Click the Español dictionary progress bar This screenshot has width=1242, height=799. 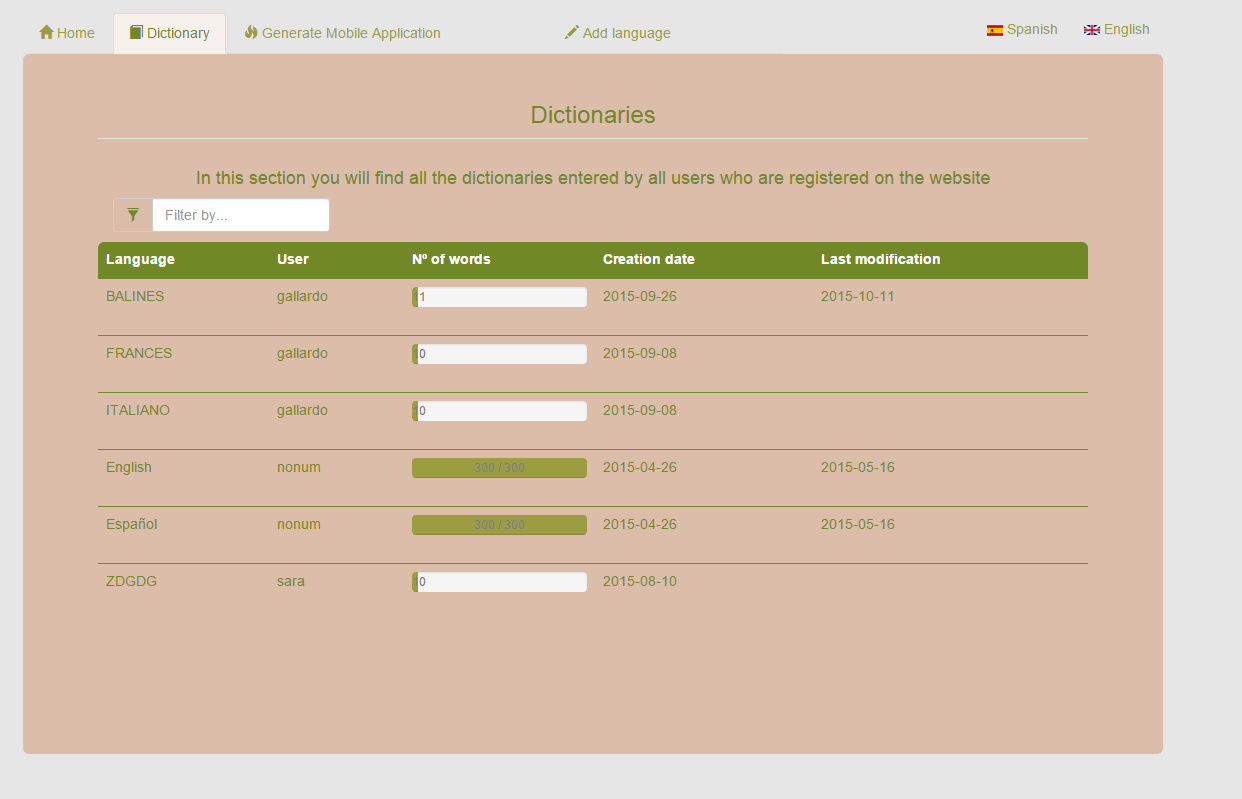pyautogui.click(x=499, y=524)
